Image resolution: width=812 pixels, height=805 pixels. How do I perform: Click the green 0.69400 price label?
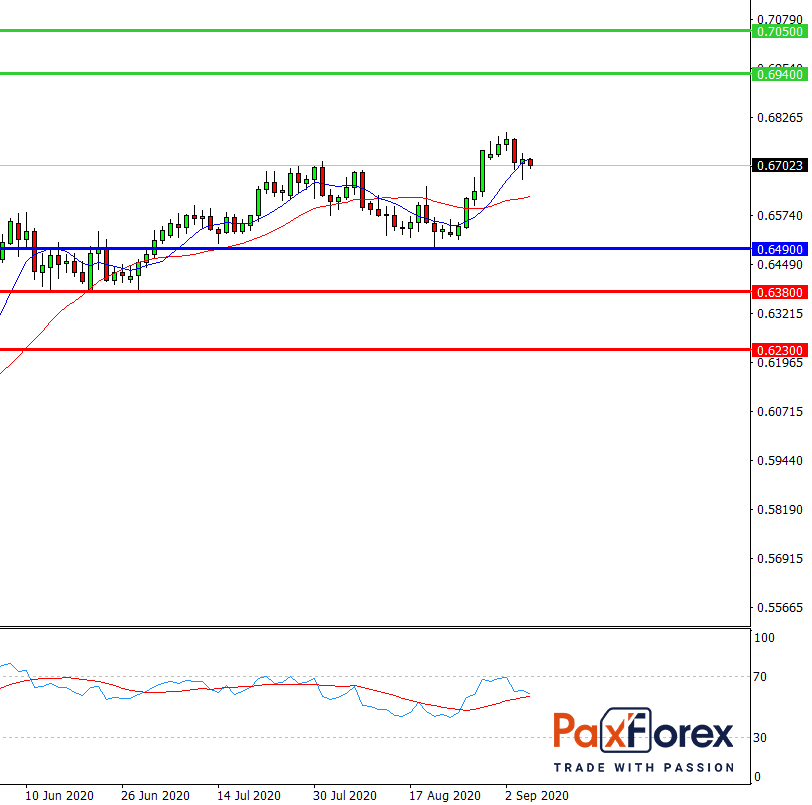click(x=779, y=75)
